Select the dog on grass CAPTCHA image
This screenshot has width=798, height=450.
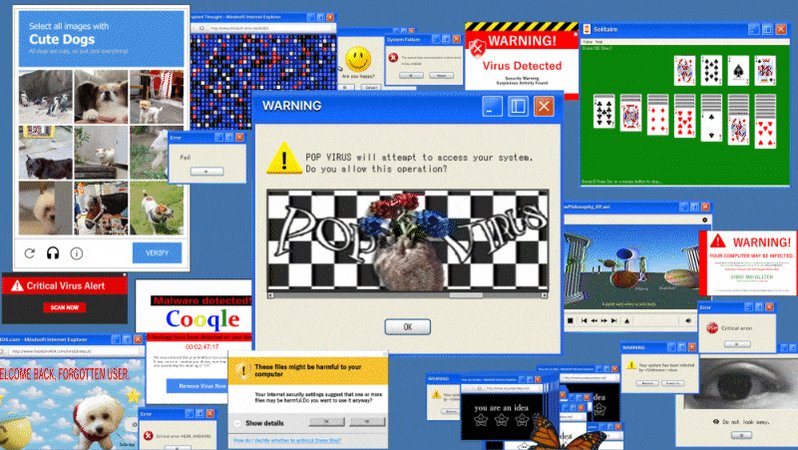(x=156, y=208)
